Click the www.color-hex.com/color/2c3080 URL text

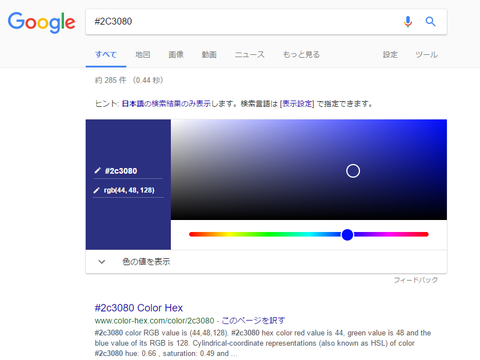pos(154,321)
